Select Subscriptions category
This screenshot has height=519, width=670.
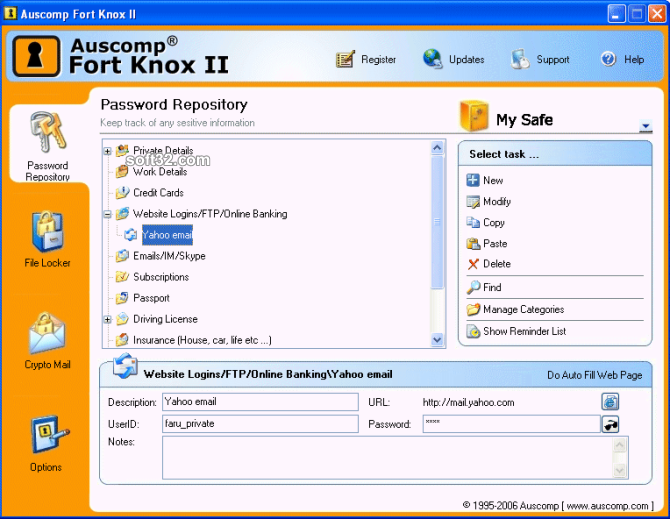(x=161, y=276)
